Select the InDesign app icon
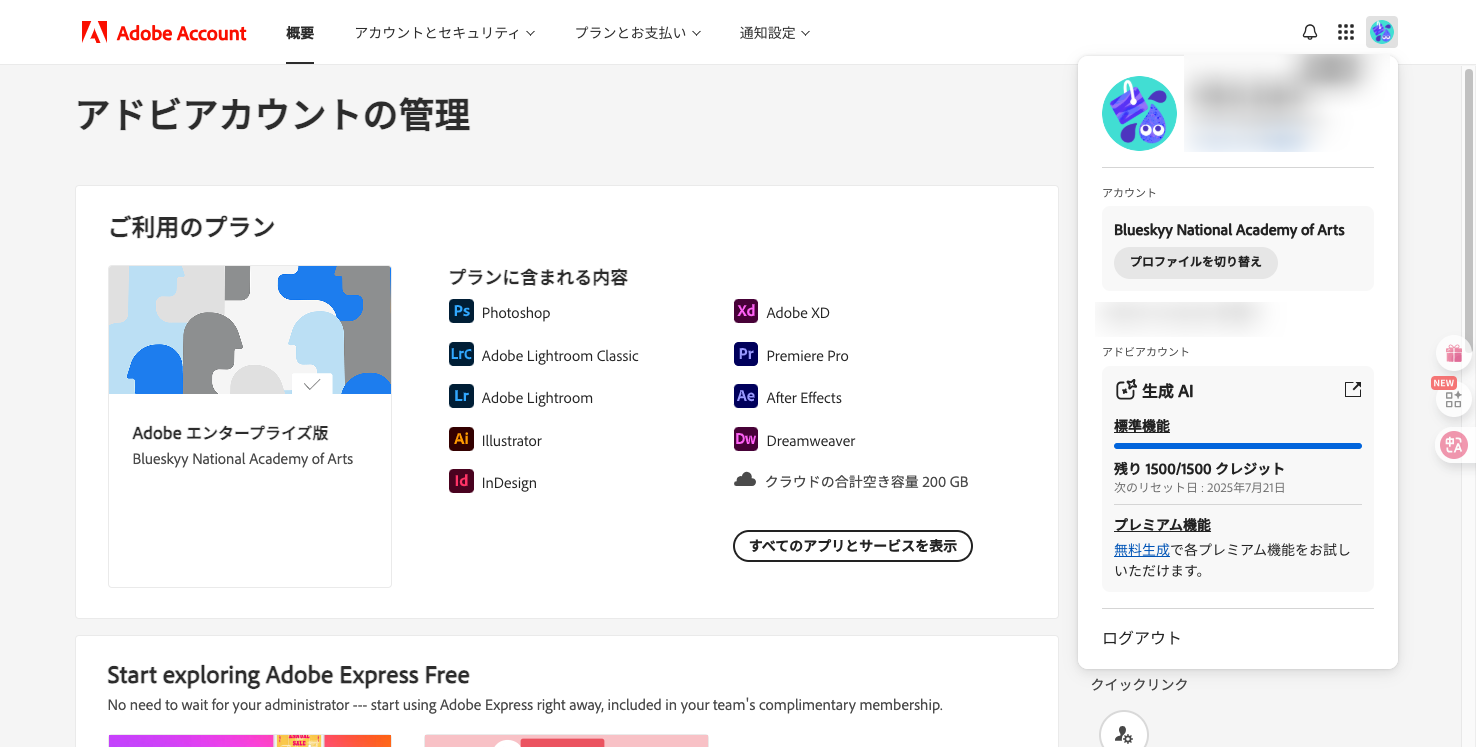 461,482
